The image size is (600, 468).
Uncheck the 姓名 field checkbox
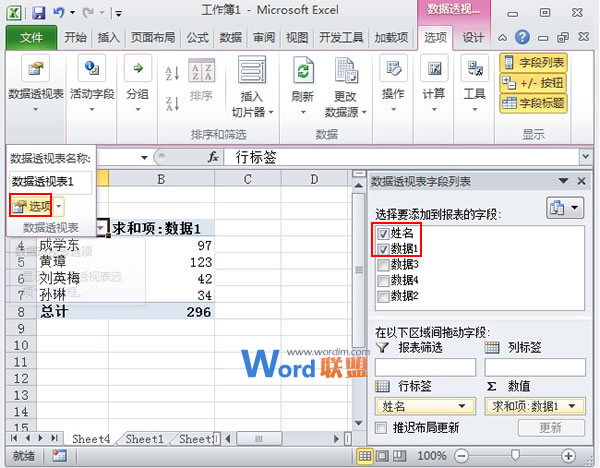click(x=383, y=233)
